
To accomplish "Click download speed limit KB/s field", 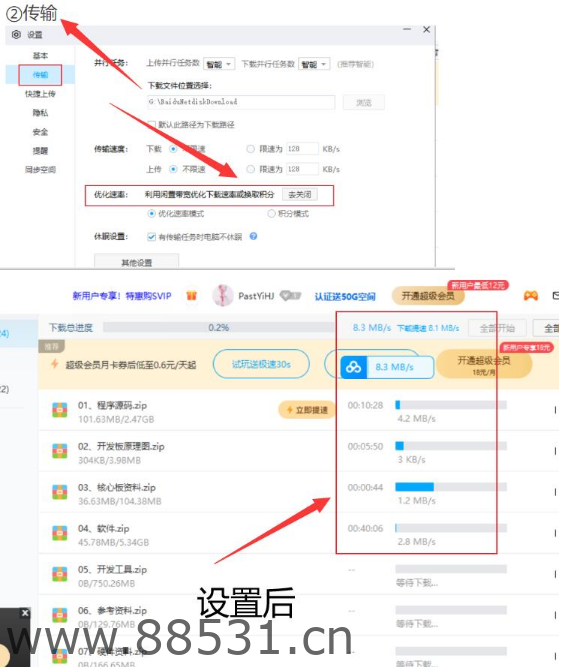I will tap(302, 149).
